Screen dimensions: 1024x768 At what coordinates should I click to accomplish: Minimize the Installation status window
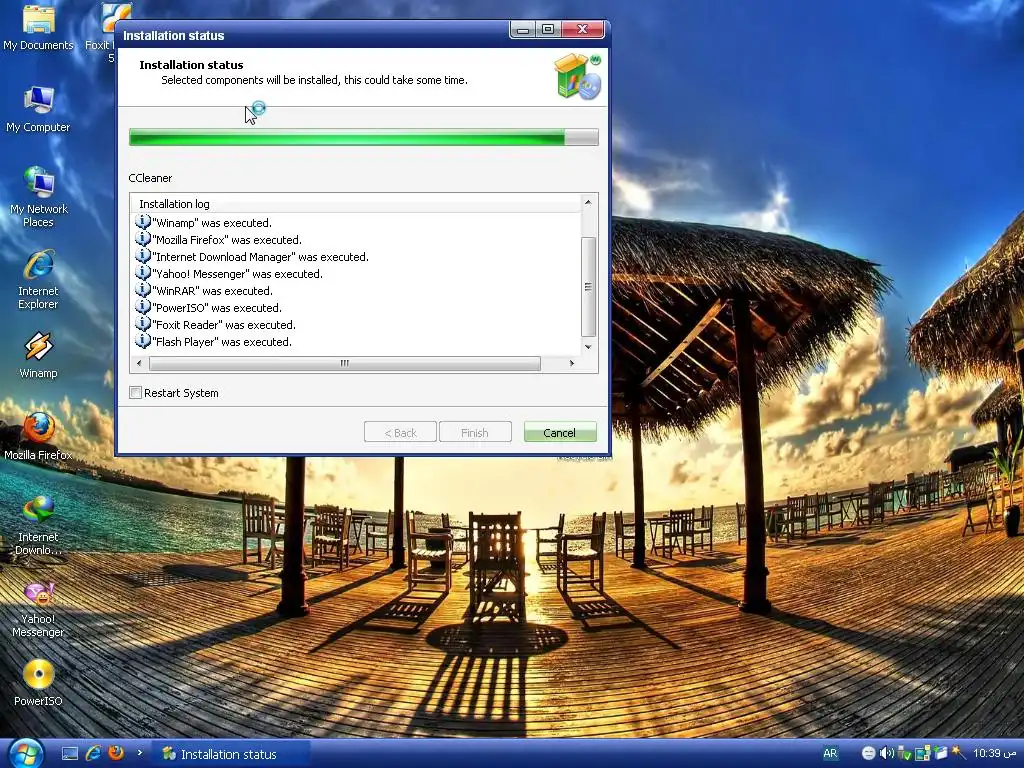pos(523,29)
